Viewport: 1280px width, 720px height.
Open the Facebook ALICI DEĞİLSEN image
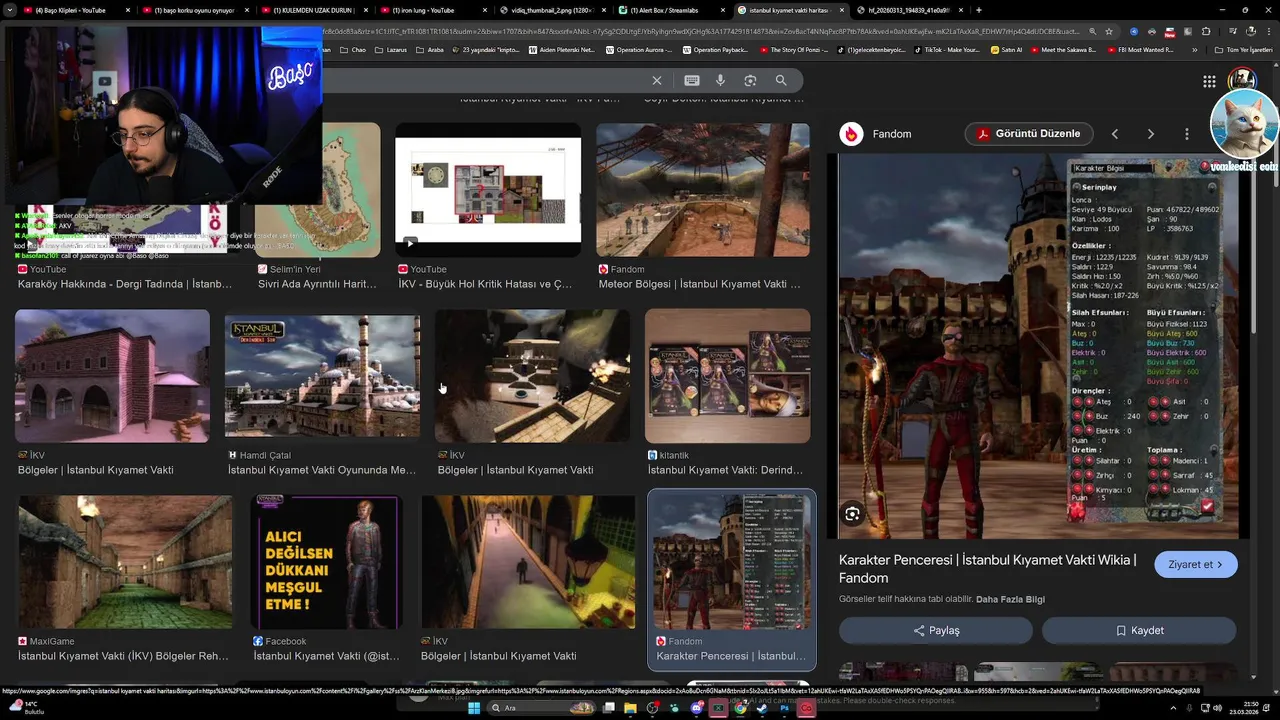[326, 562]
